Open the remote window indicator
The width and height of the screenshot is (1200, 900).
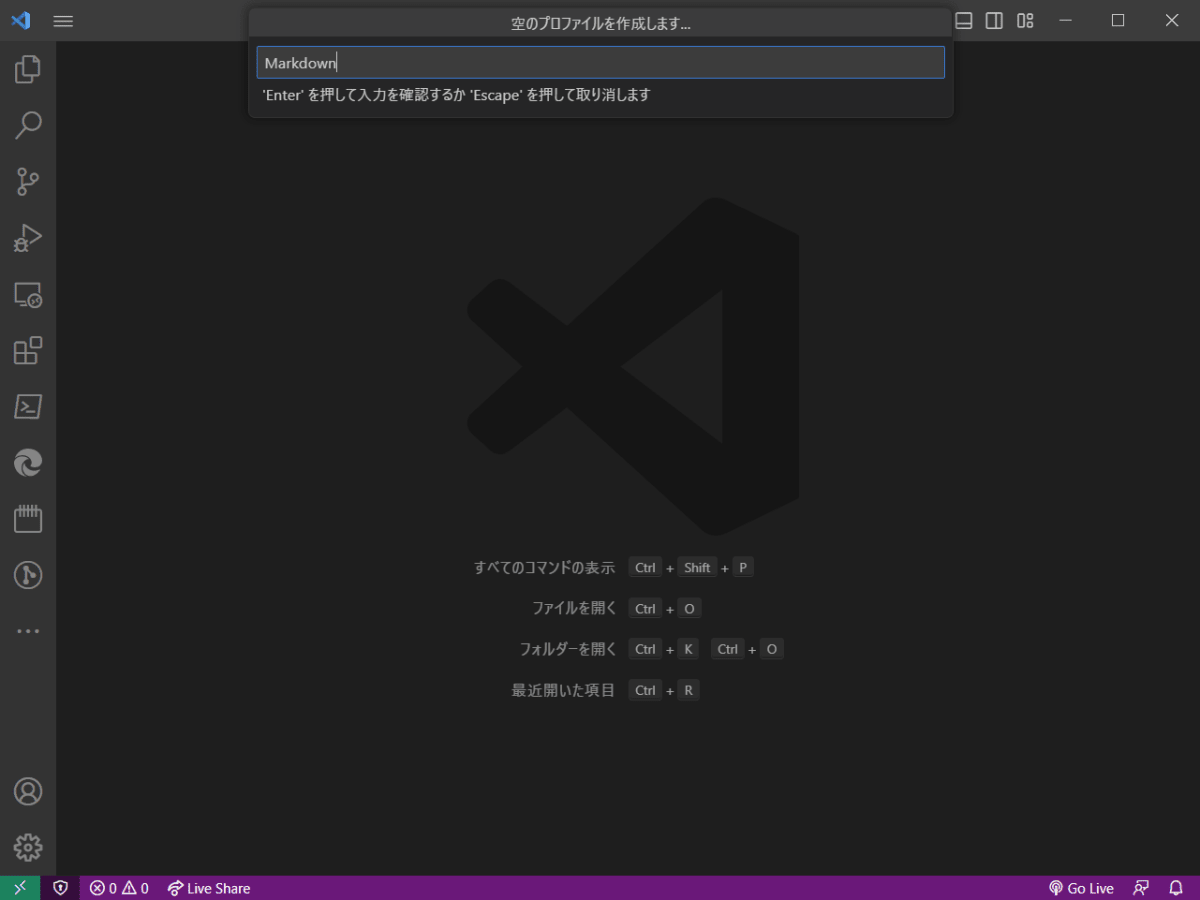20,888
